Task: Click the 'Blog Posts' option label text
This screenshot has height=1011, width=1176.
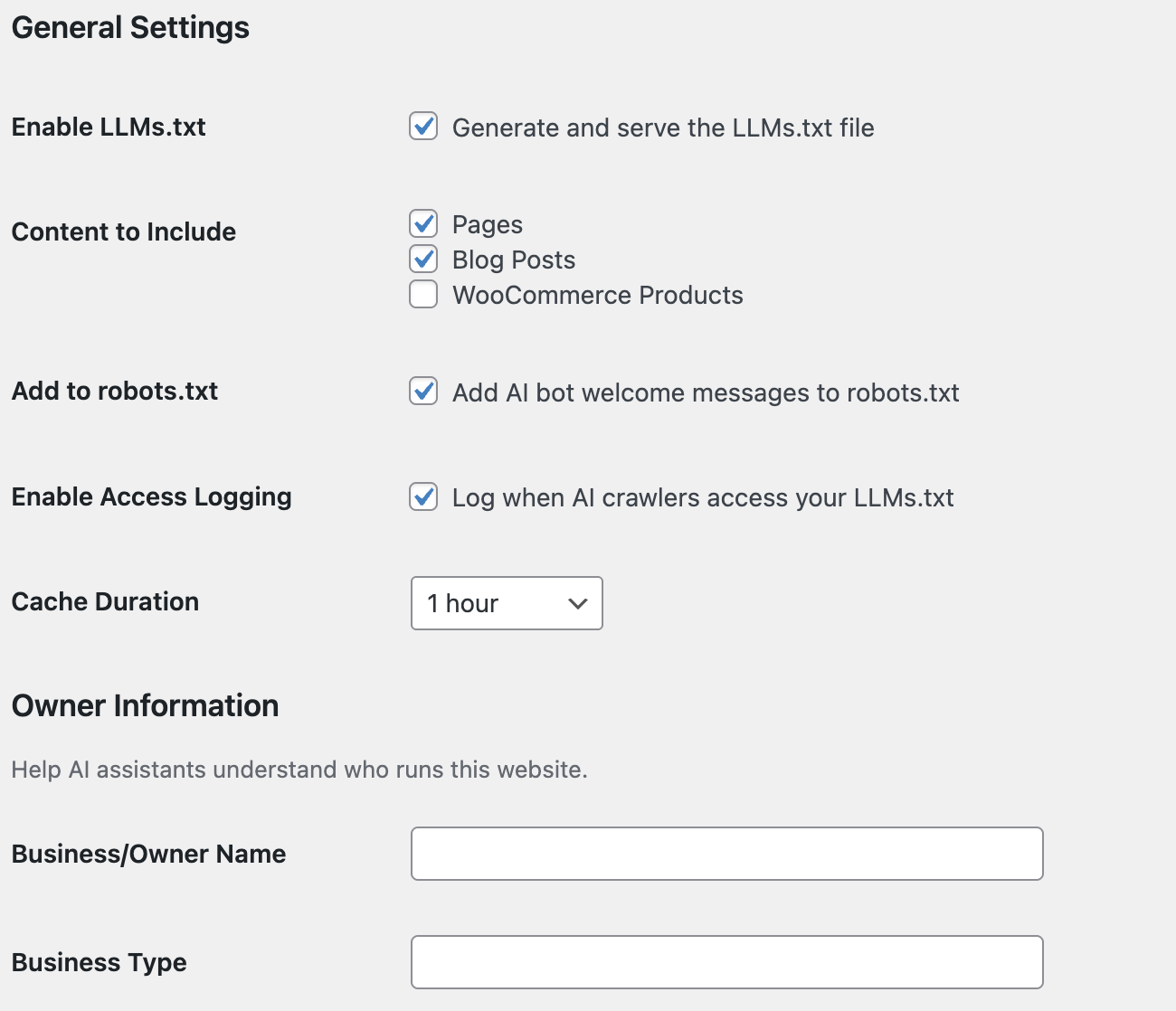Action: 514,260
